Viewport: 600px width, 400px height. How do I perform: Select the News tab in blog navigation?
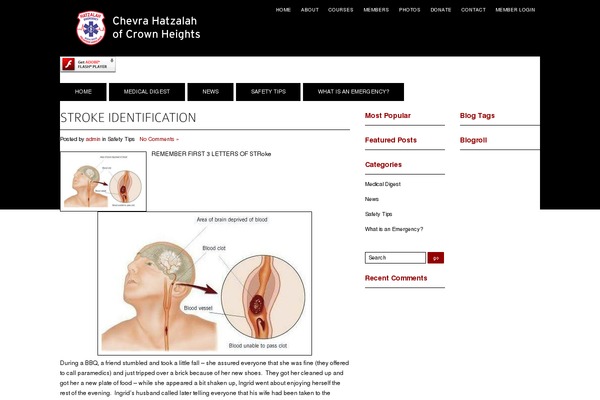(210, 92)
